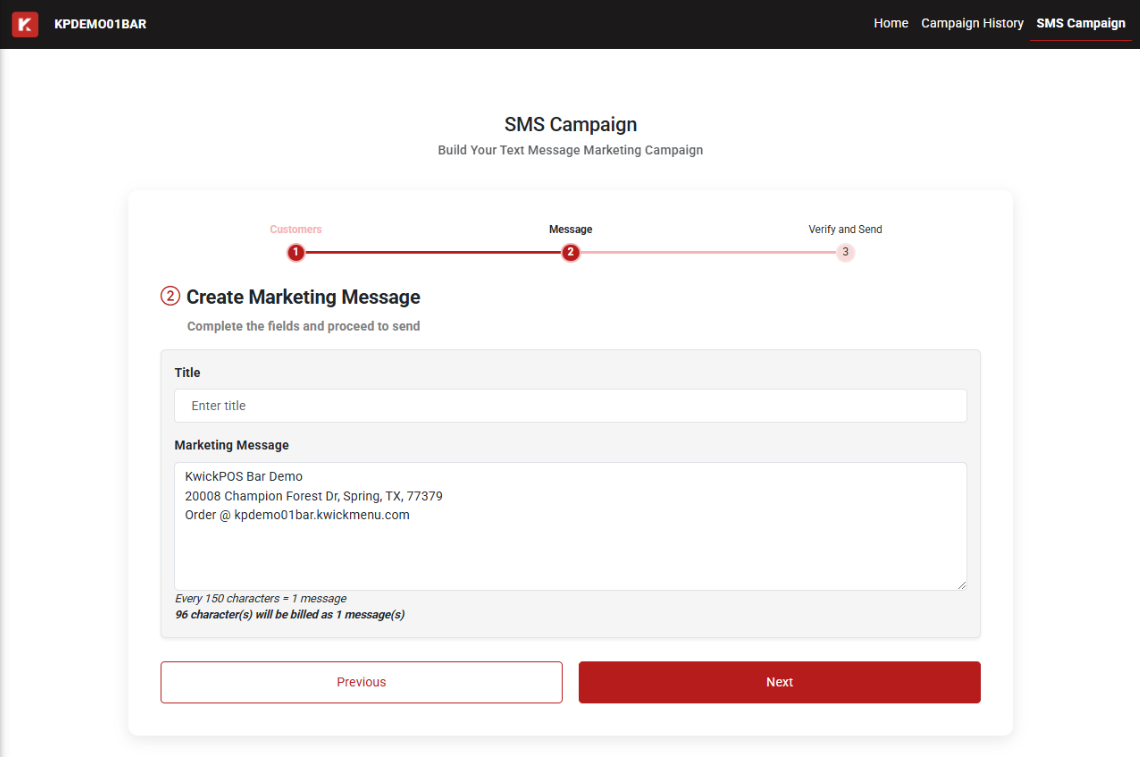The image size is (1140, 757).
Task: Click the '20008 Champion Forest Dr' address line
Action: (313, 496)
